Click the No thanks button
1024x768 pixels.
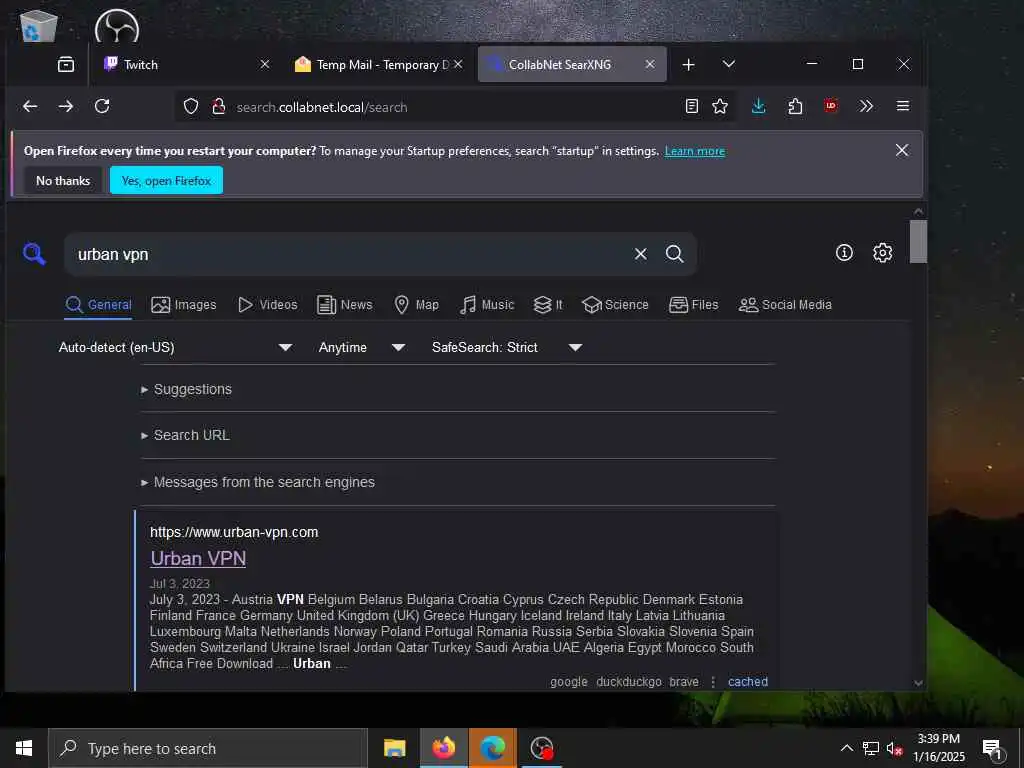tap(63, 181)
